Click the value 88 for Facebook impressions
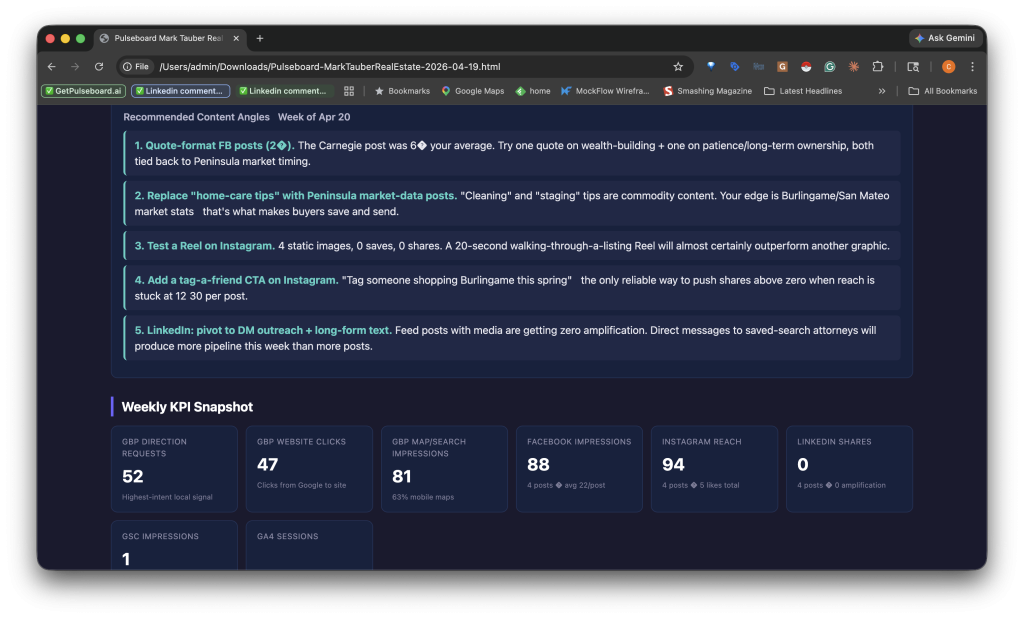 pos(538,464)
